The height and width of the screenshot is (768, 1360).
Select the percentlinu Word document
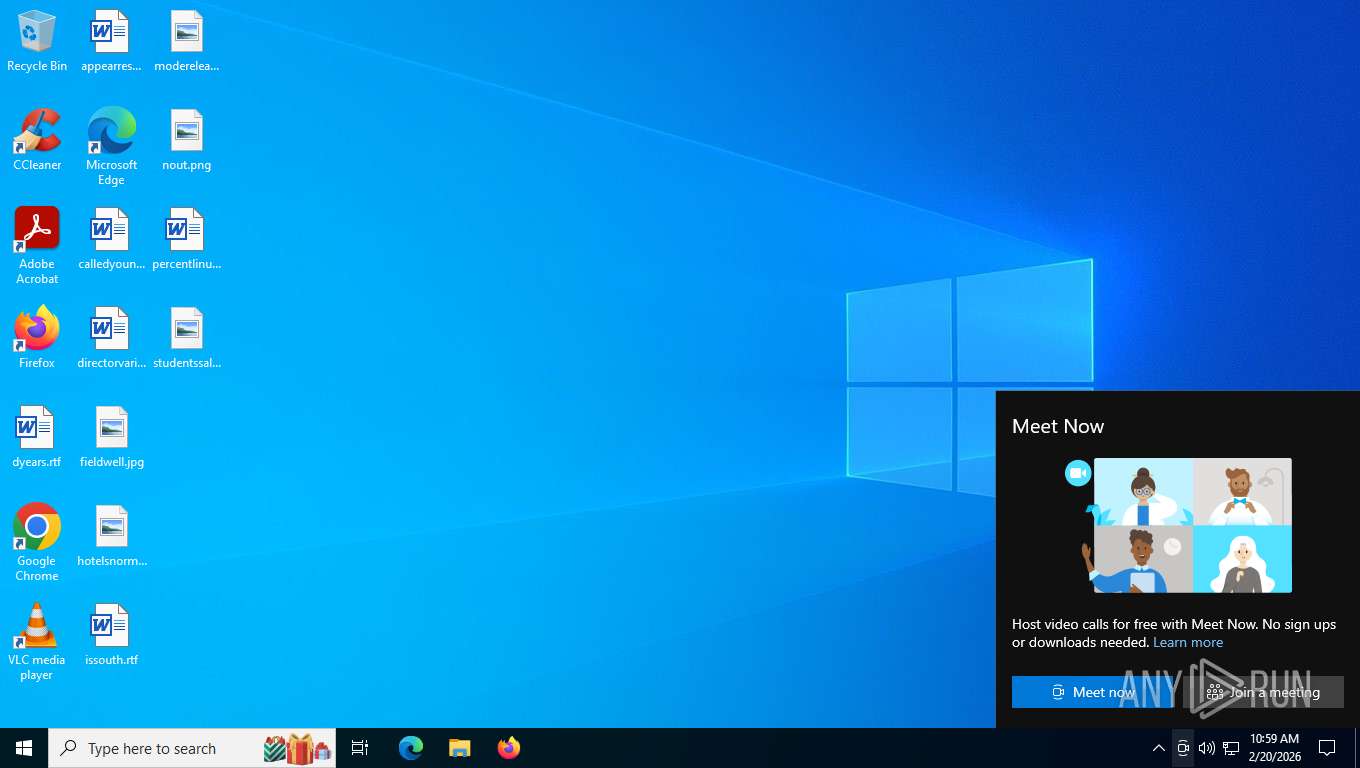point(187,239)
